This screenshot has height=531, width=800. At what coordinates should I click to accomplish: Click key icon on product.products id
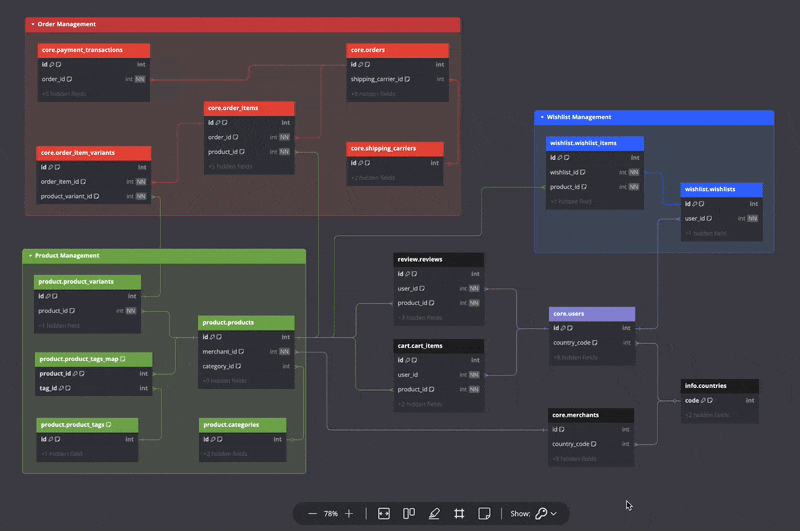point(212,337)
